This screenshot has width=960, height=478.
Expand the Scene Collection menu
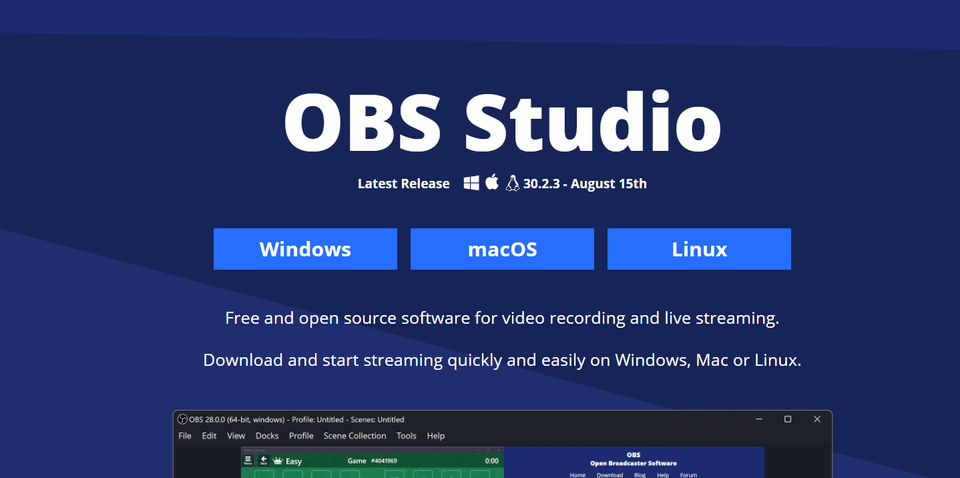coord(354,436)
